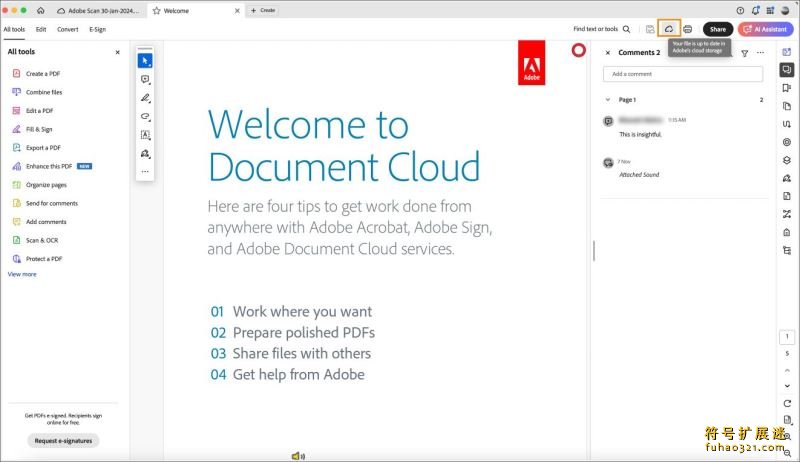Click the Share button

718,30
